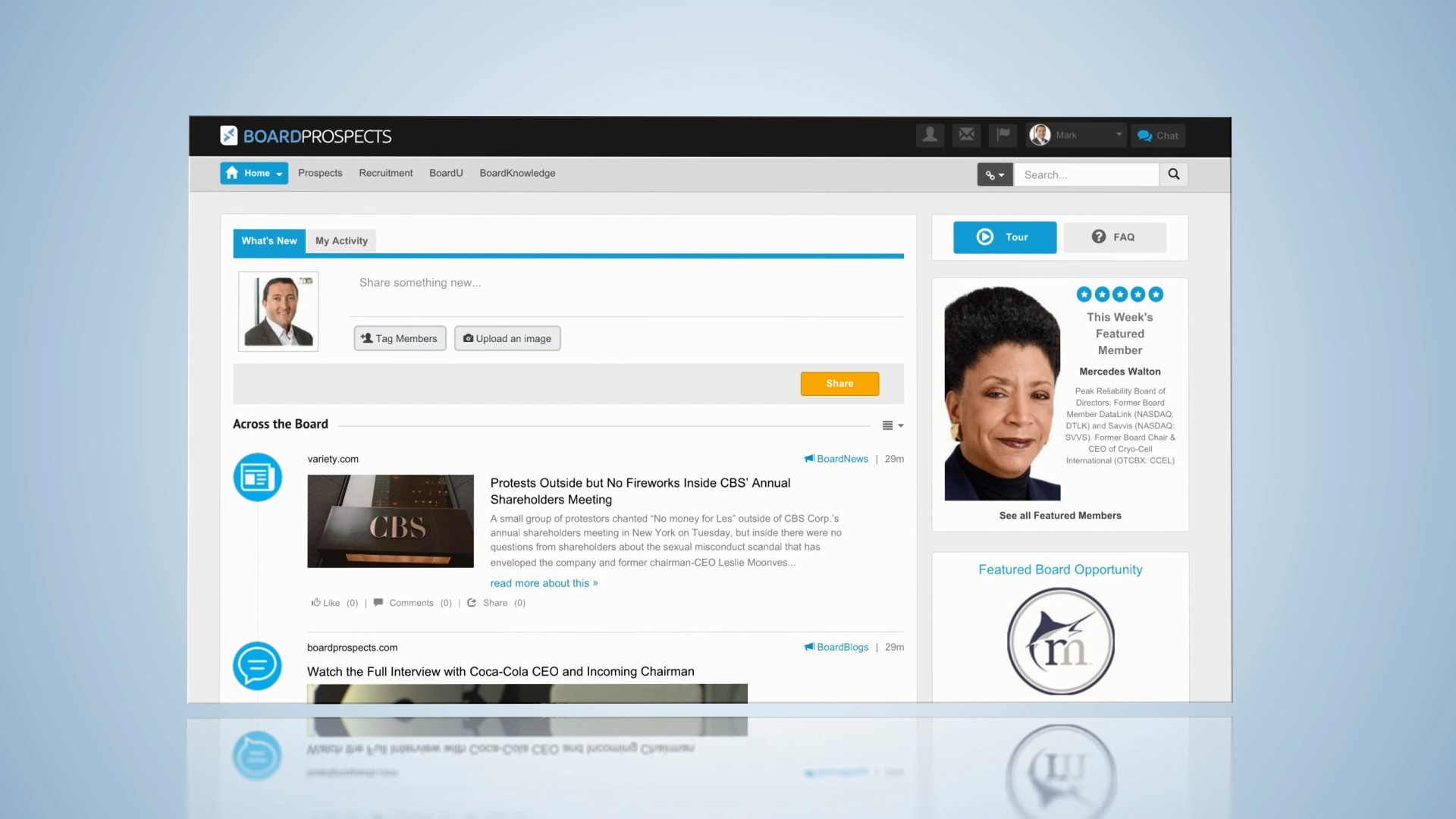The image size is (1456, 819).
Task: Open the BoardBlogs category link
Action: click(x=836, y=647)
